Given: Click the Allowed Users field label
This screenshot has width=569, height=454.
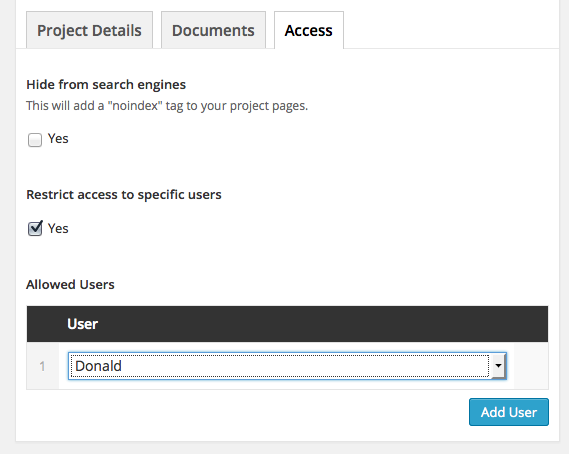Looking at the screenshot, I should pos(70,285).
